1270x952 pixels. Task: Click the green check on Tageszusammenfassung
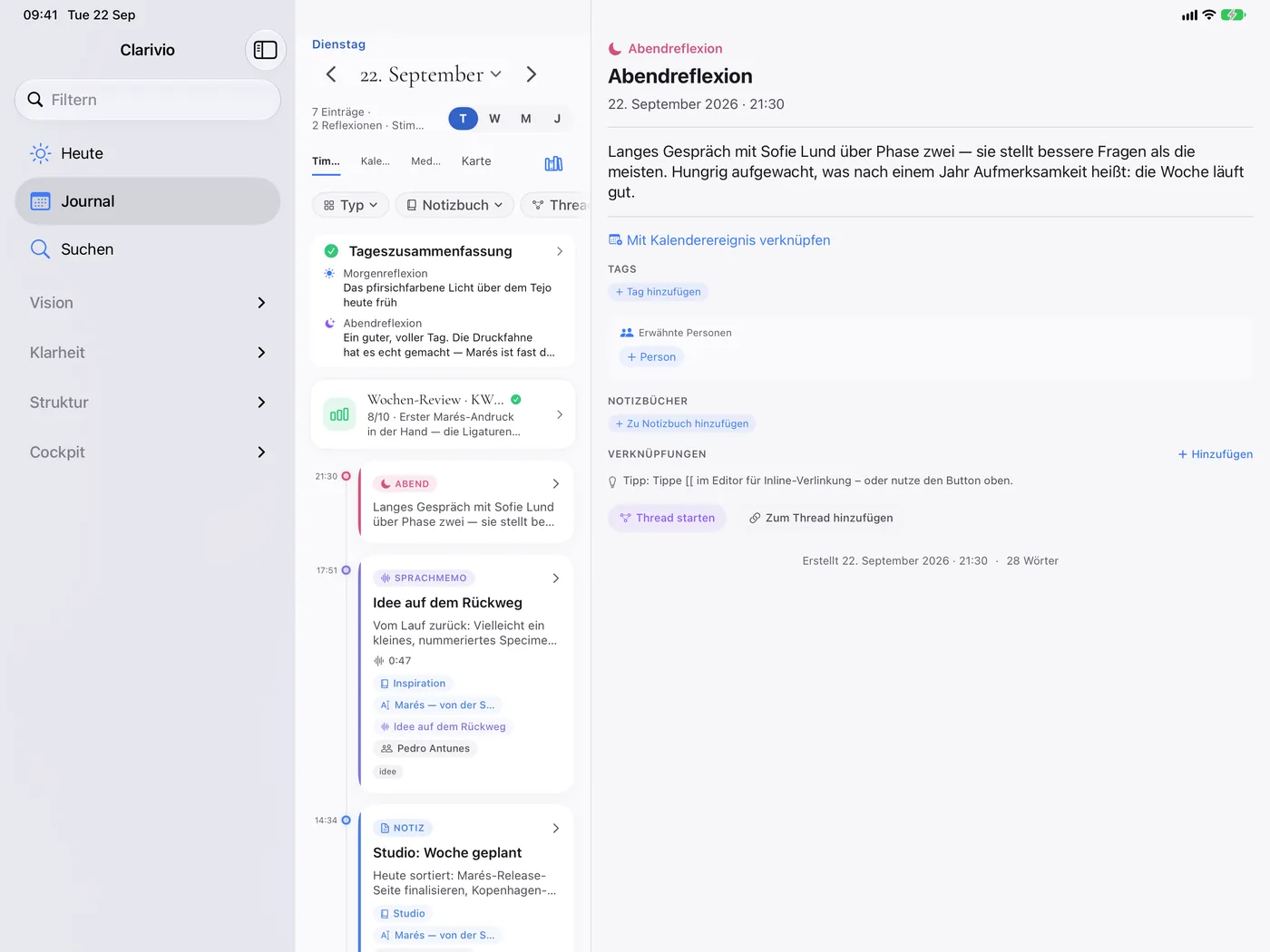(331, 251)
